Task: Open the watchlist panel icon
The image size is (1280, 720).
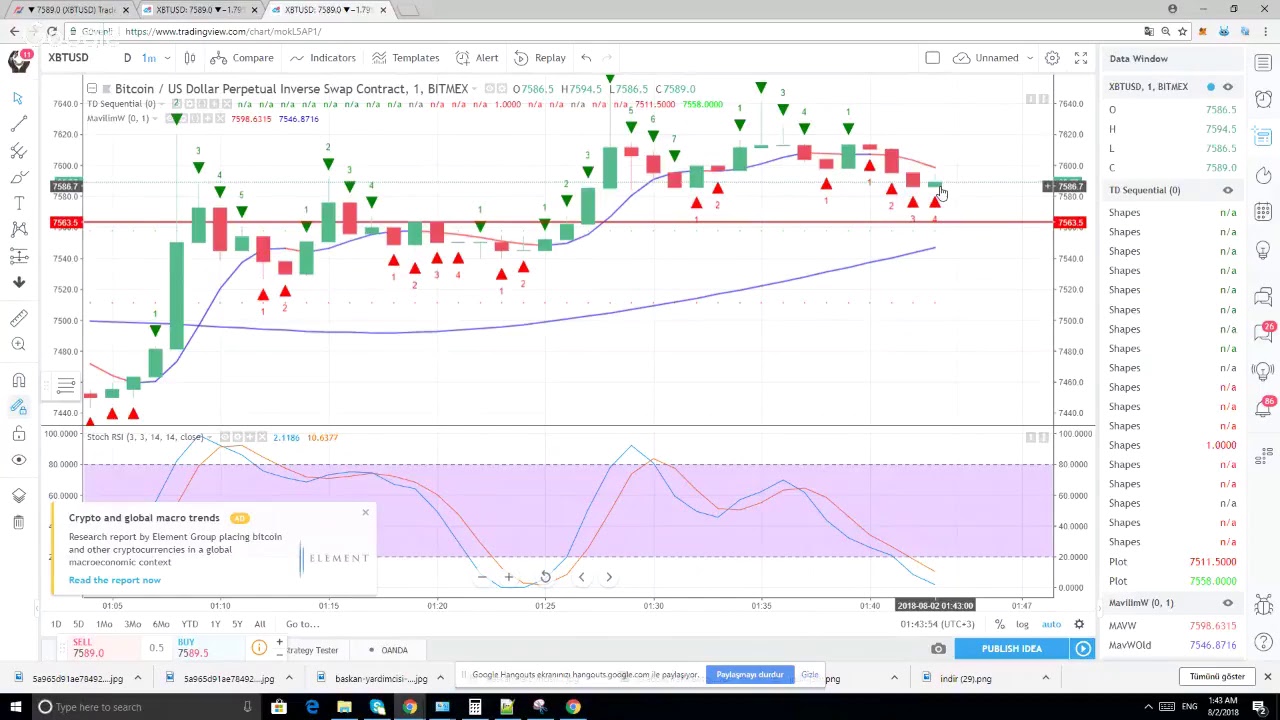Action: [1264, 62]
